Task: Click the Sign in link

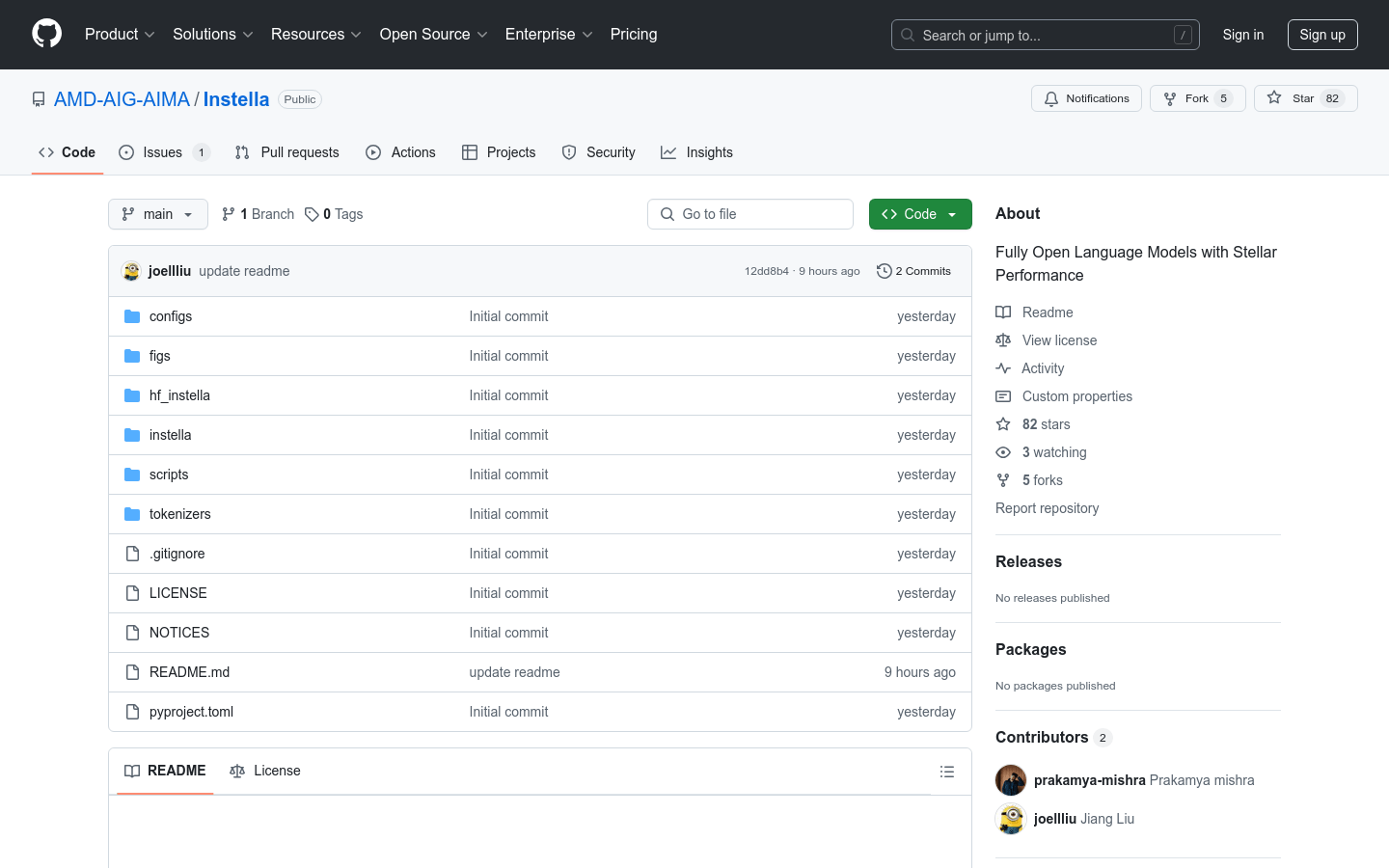Action: pos(1243,35)
